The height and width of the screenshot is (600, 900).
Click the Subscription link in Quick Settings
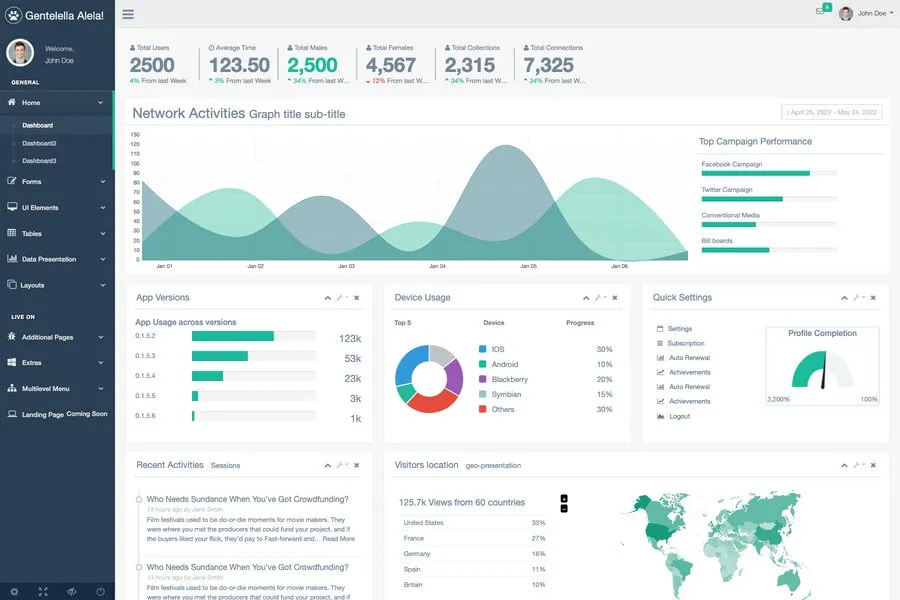pos(686,343)
